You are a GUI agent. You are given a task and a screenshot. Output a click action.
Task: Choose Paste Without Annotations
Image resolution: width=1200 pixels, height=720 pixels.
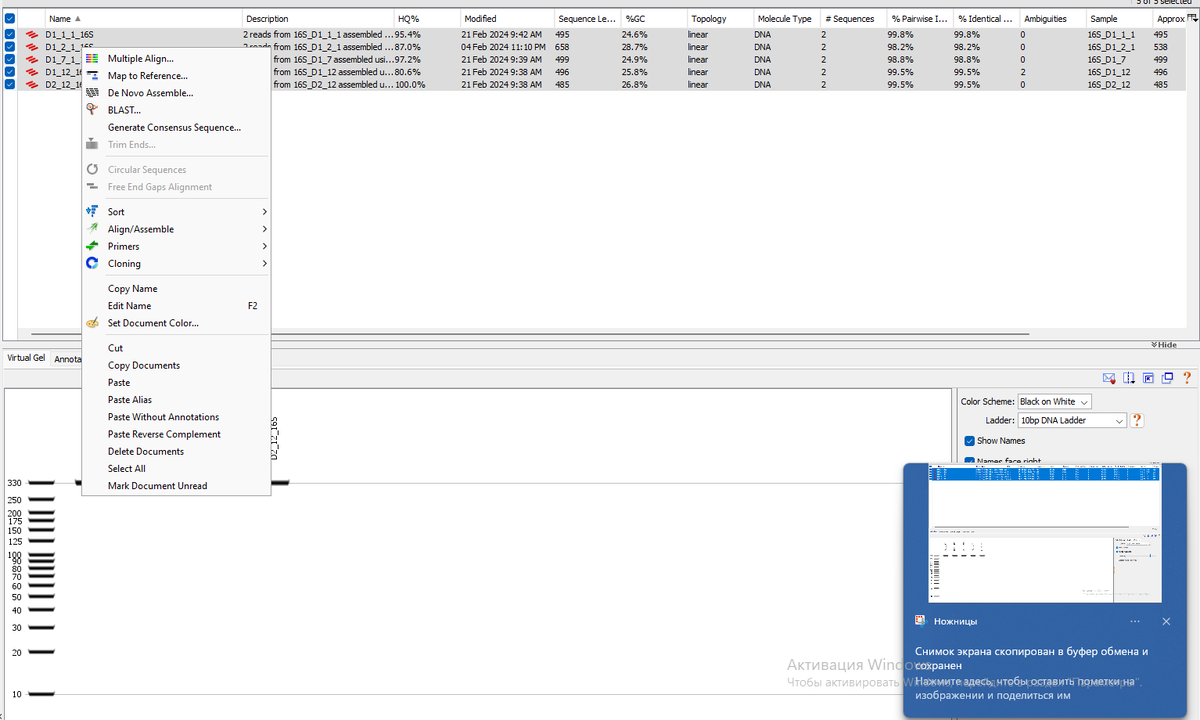tap(176, 416)
